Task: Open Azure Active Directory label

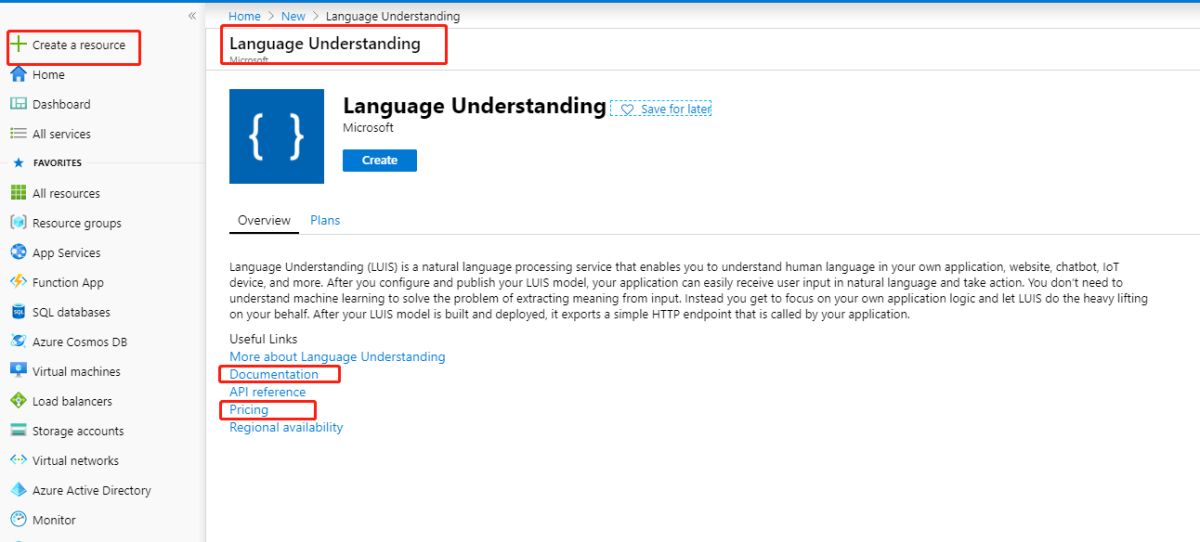Action: [92, 490]
